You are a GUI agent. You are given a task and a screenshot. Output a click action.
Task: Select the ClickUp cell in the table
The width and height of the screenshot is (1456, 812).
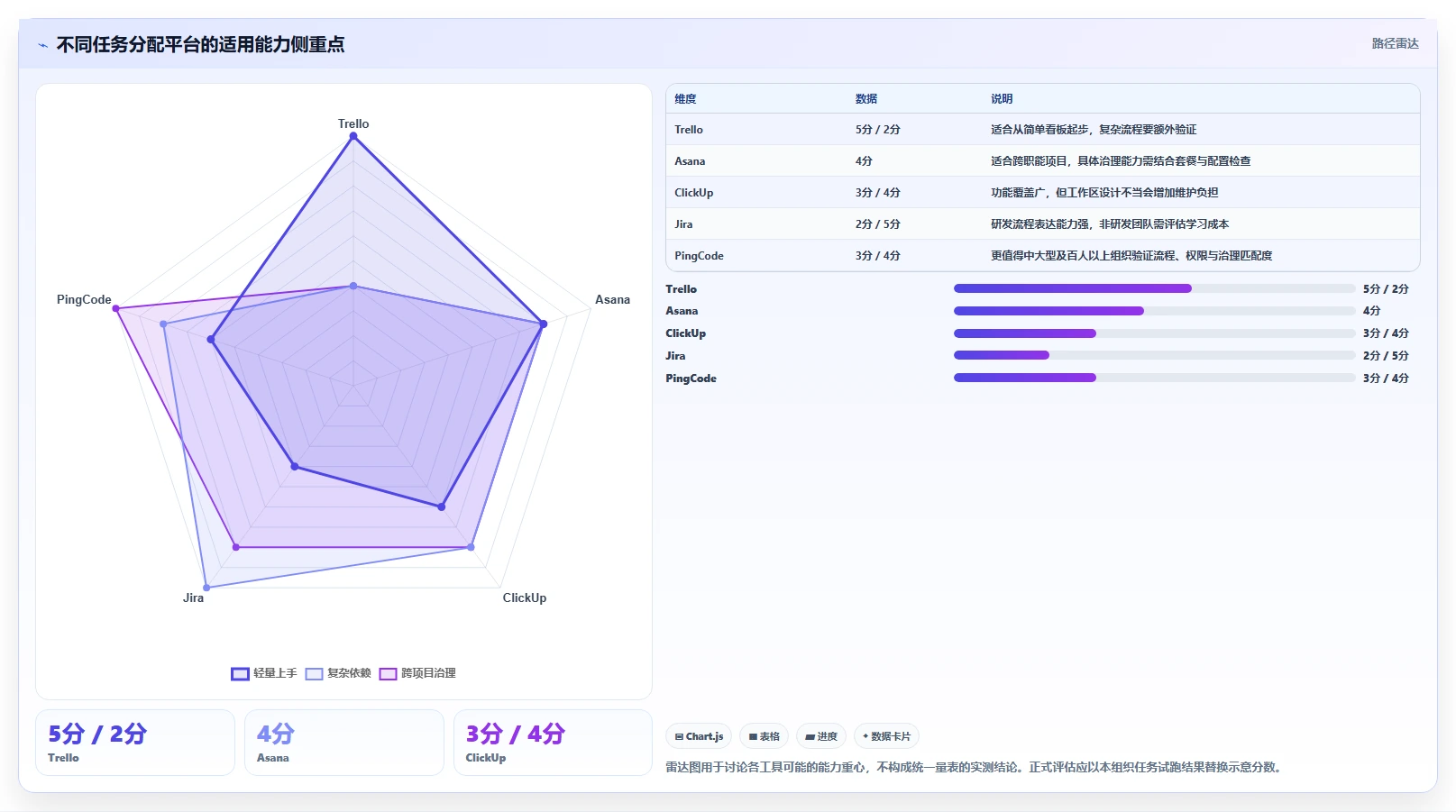point(693,193)
